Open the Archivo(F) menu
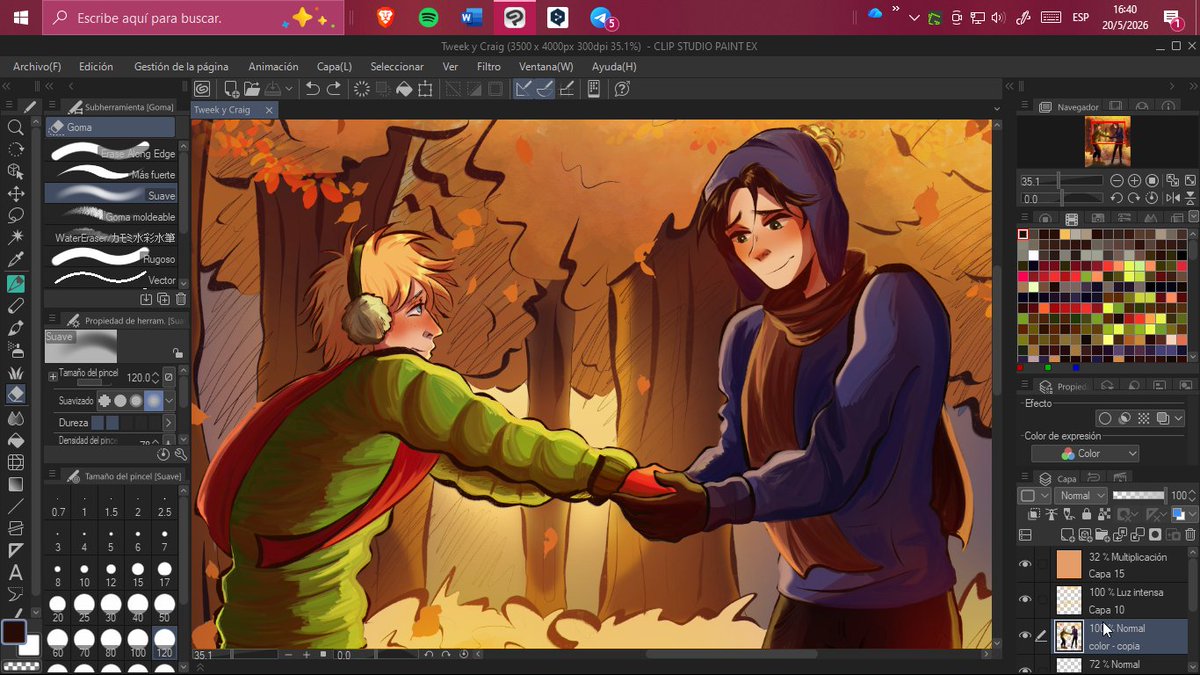Screen dimensions: 1200x675 tap(37, 67)
